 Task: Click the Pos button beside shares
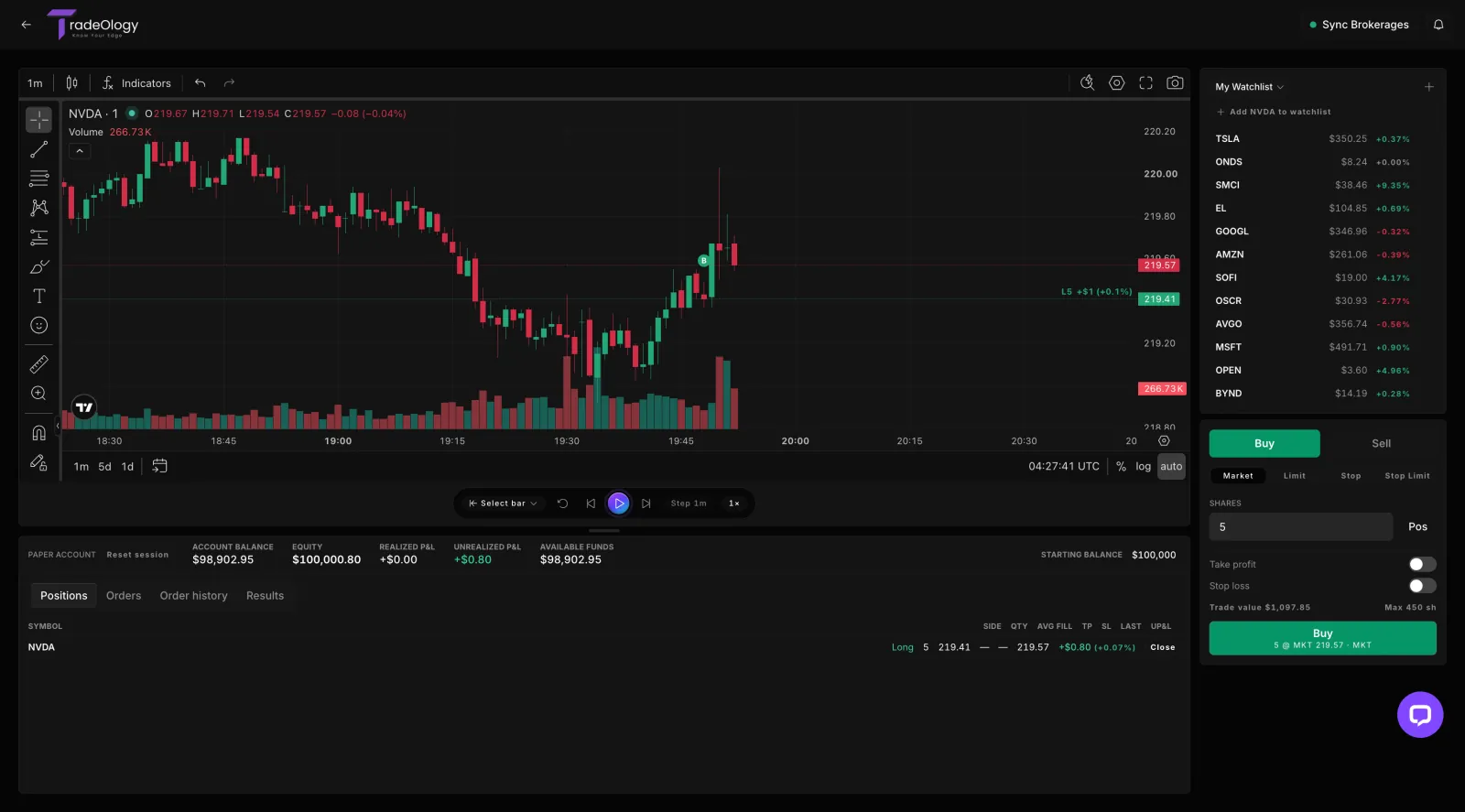click(x=1417, y=526)
